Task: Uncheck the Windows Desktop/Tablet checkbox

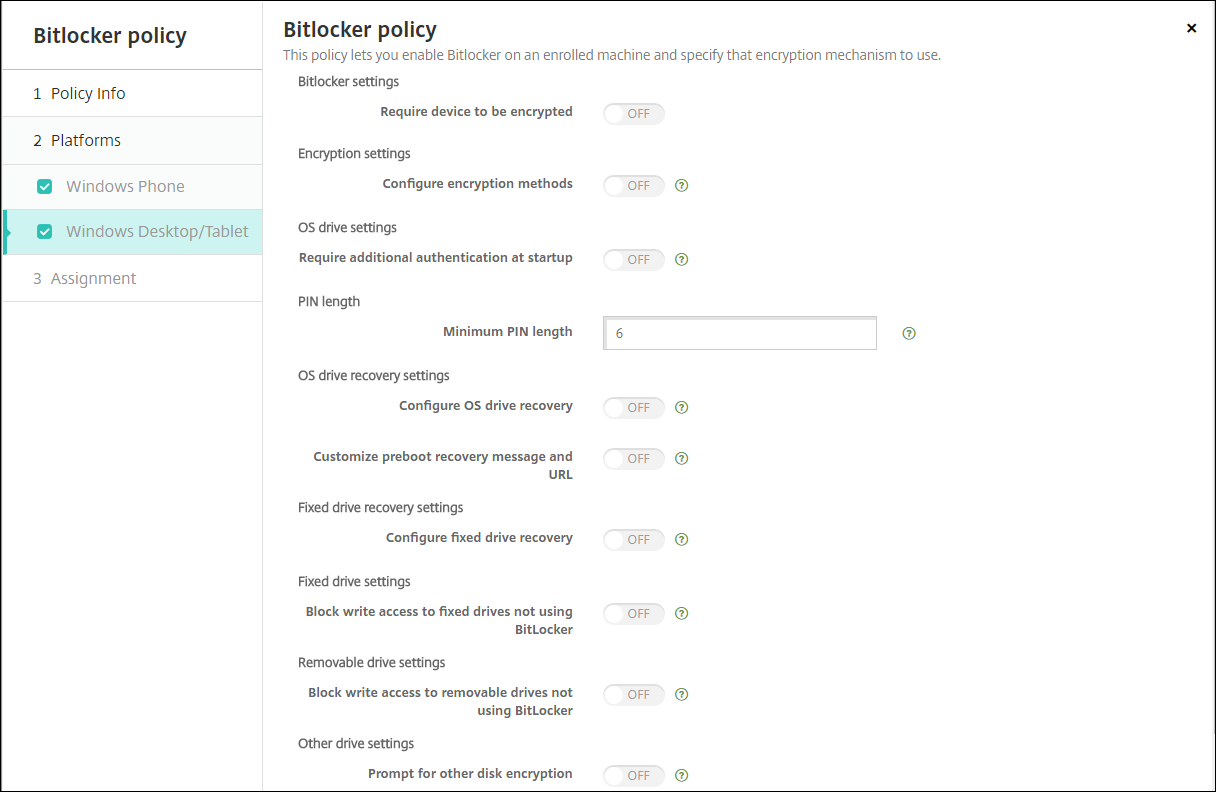Action: [x=44, y=232]
